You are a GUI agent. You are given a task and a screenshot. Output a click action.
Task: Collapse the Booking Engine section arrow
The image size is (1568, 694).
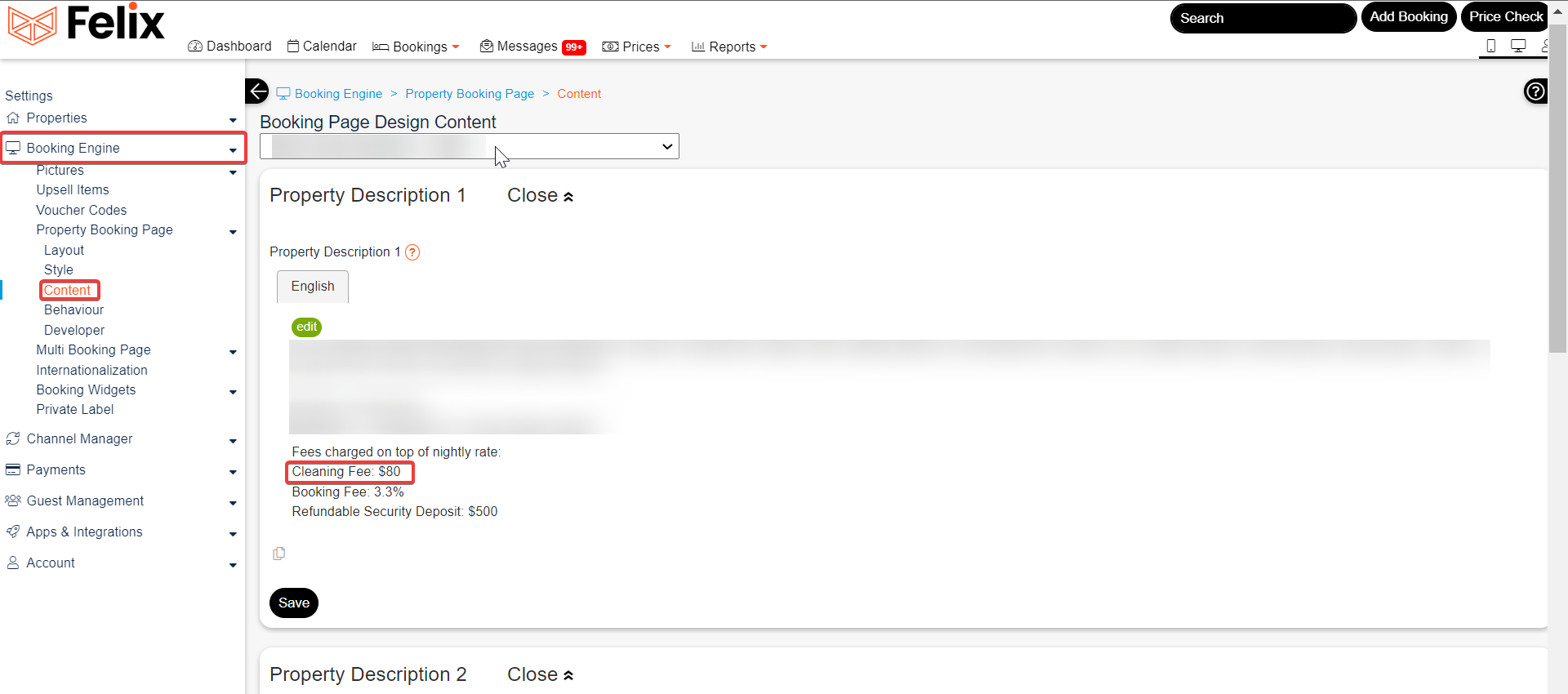tap(233, 150)
